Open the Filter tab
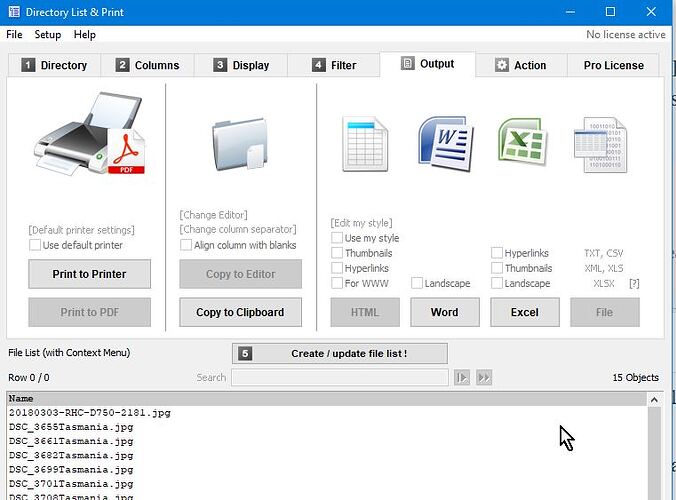This screenshot has width=676, height=500. [x=334, y=65]
